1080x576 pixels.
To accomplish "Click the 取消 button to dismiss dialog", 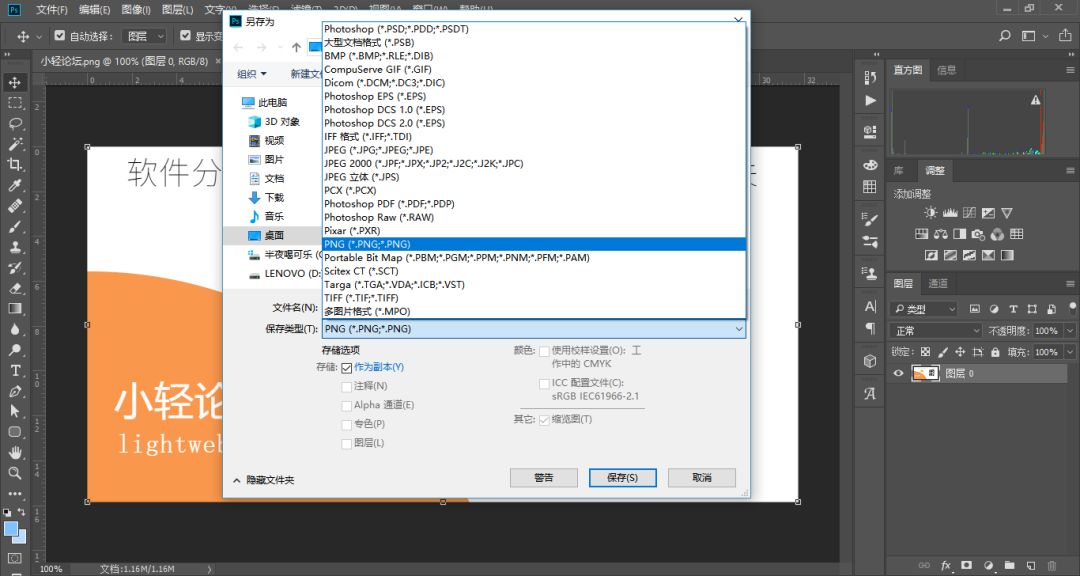I will (701, 477).
